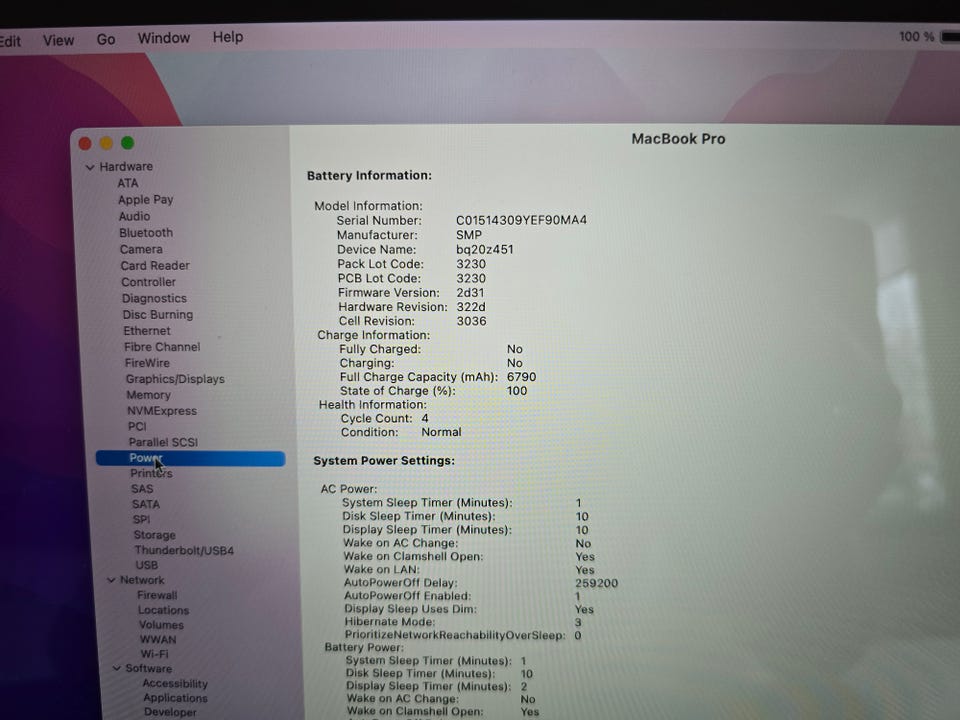Image resolution: width=960 pixels, height=720 pixels.
Task: Select Ethernet in the sidebar
Action: pos(147,331)
